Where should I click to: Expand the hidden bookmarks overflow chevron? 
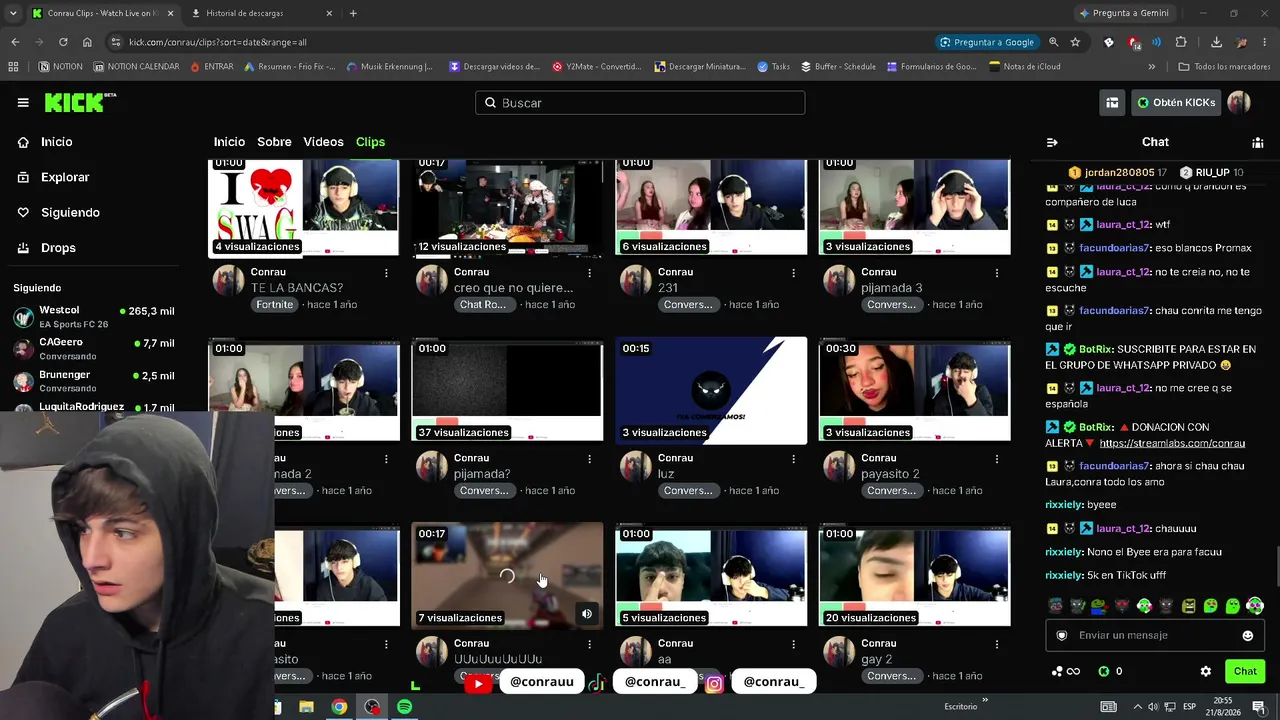(1152, 67)
